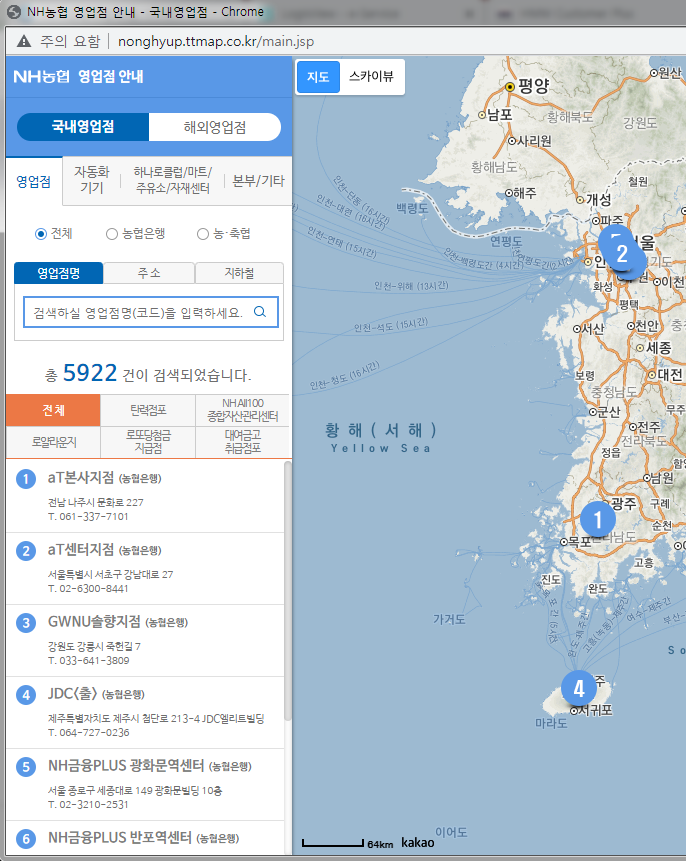The image size is (686, 861).
Task: Filter results by 탄력점포
Action: pos(148,410)
